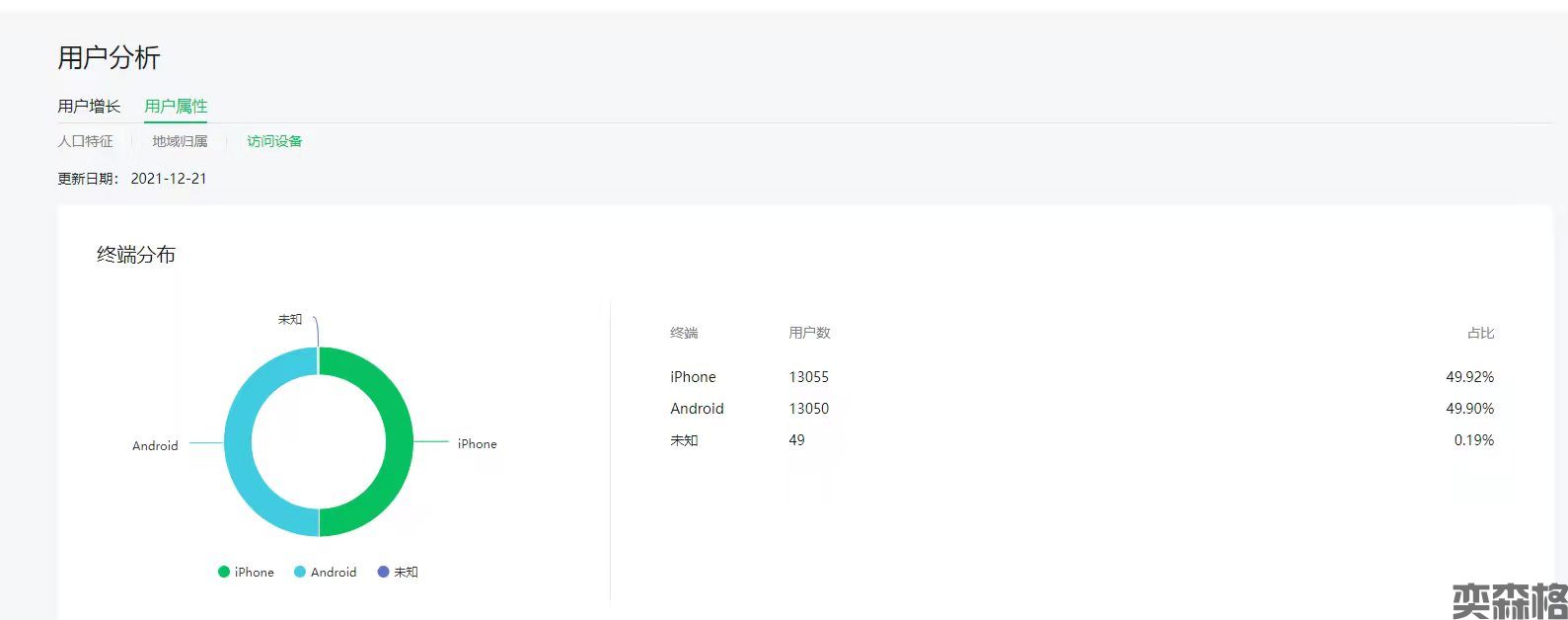The width and height of the screenshot is (1568, 620).
Task: Toggle Android legend cyan dot
Action: click(300, 572)
